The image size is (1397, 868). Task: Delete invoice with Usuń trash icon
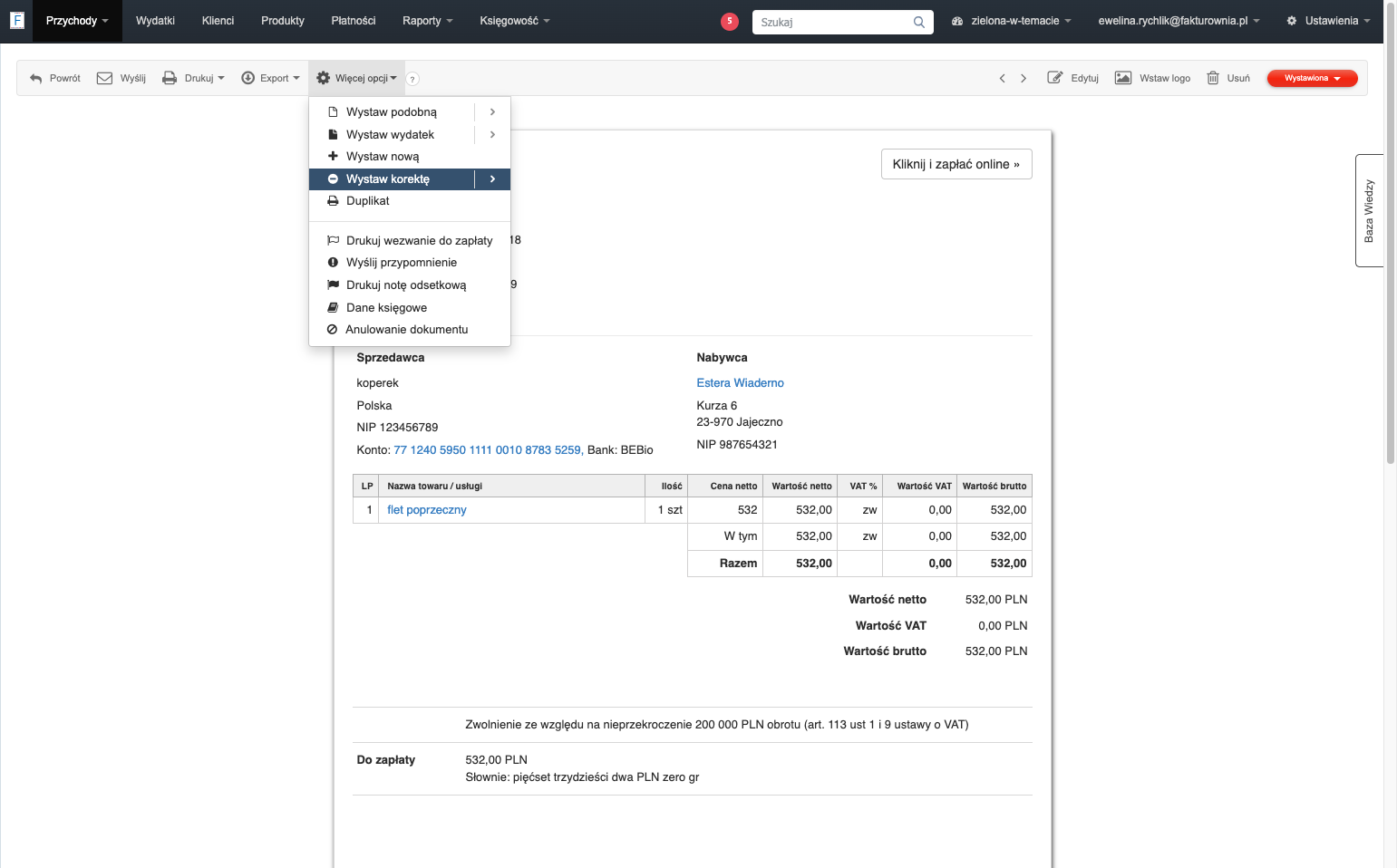point(1228,78)
